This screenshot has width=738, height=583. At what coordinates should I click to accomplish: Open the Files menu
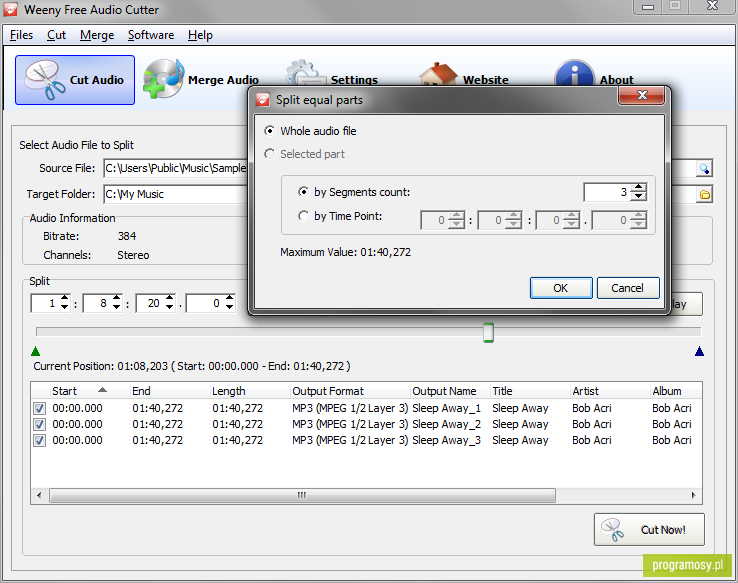21,35
